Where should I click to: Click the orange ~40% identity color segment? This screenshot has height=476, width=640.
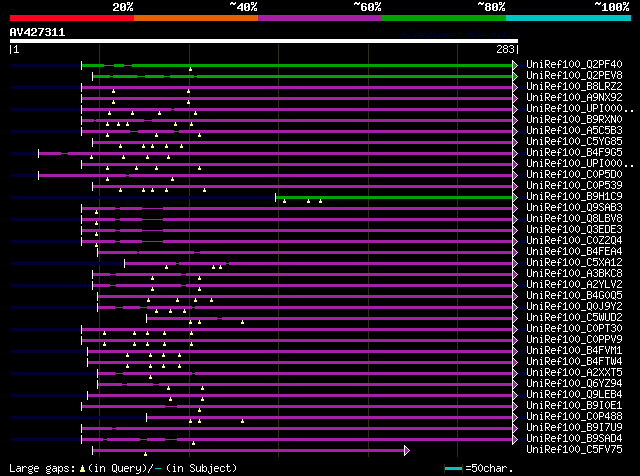tap(196, 18)
